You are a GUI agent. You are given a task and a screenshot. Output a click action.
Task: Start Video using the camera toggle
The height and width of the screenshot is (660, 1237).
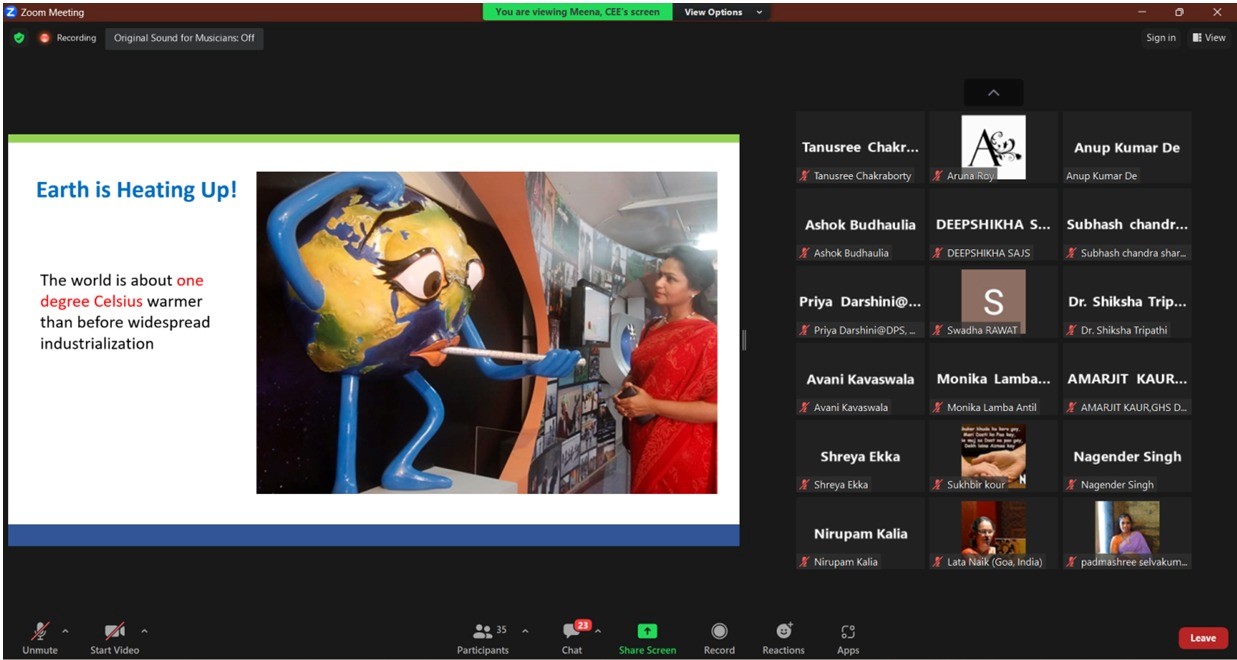(114, 631)
